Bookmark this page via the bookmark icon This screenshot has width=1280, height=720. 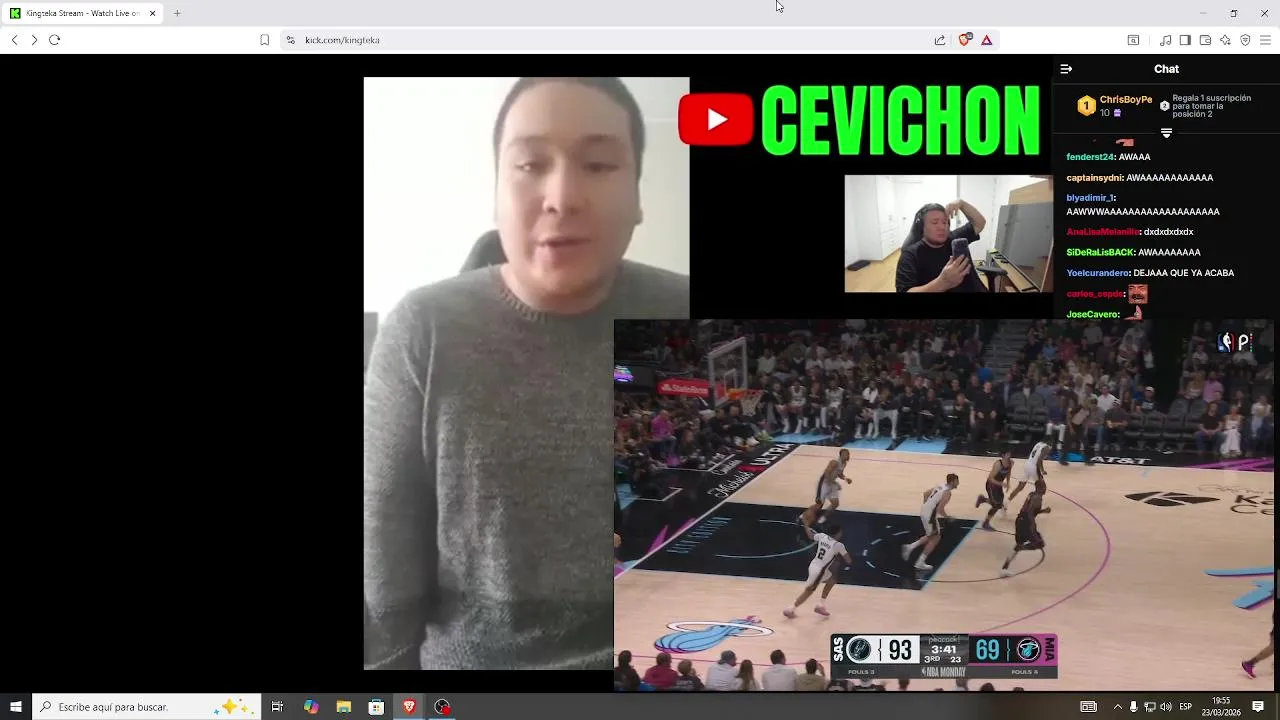pos(264,40)
